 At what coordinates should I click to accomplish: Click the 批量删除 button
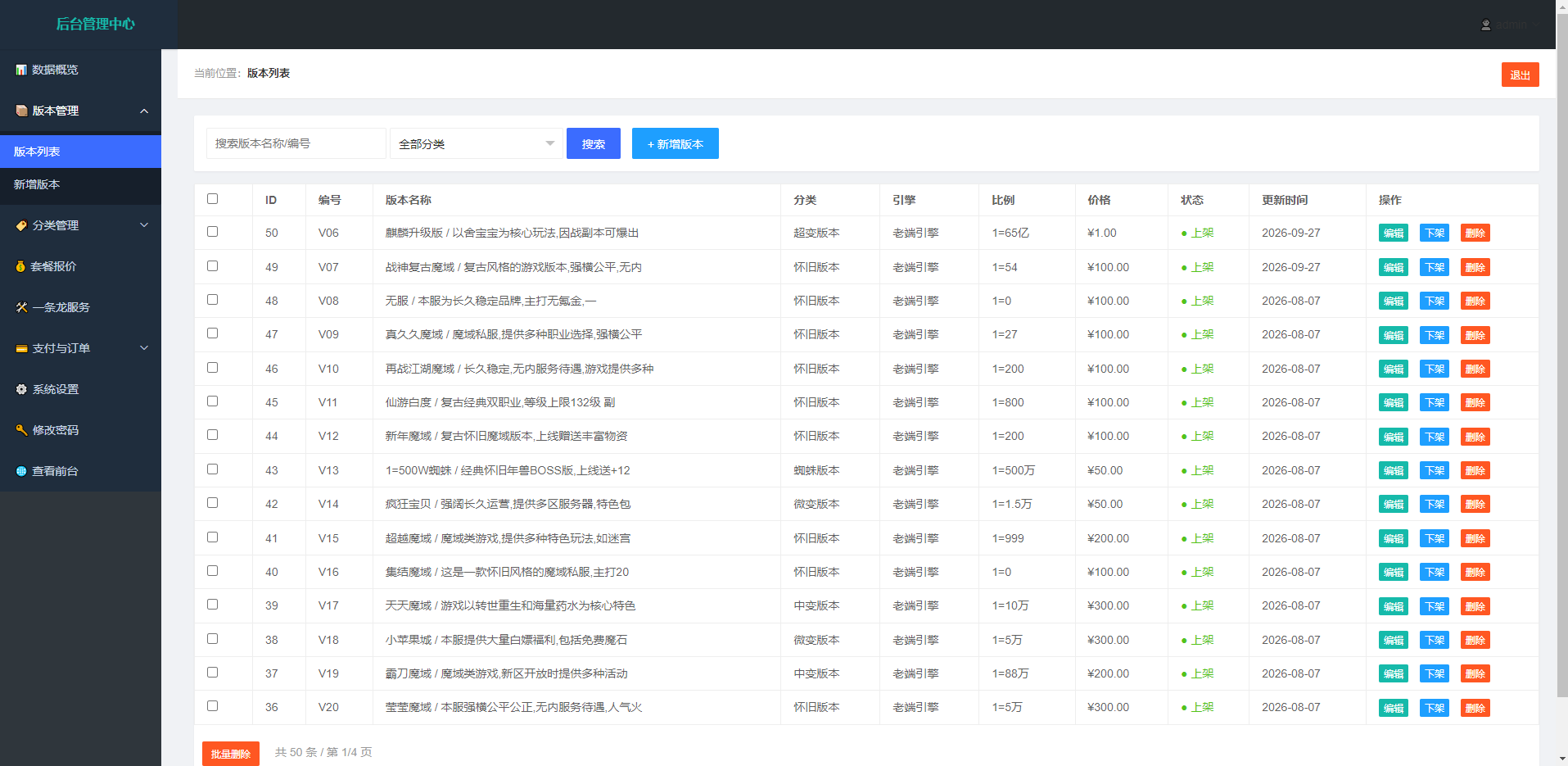[231, 754]
